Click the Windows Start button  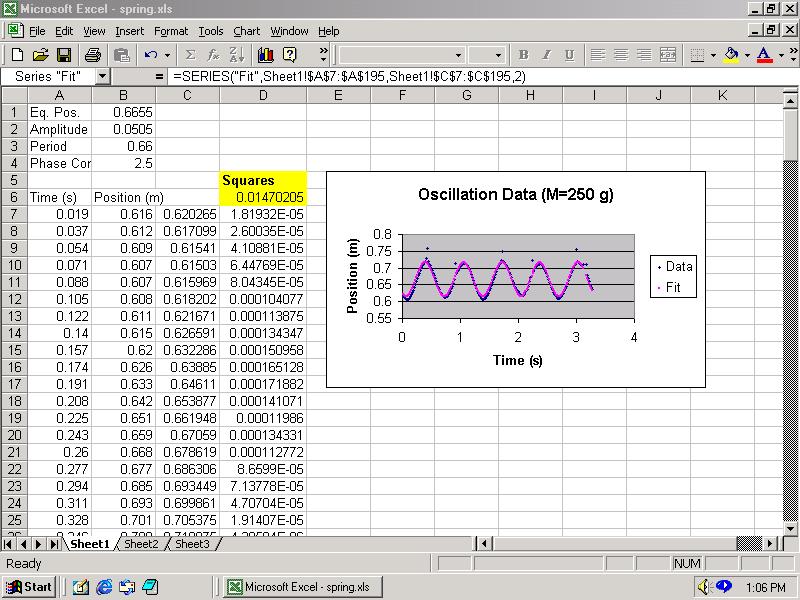28,587
